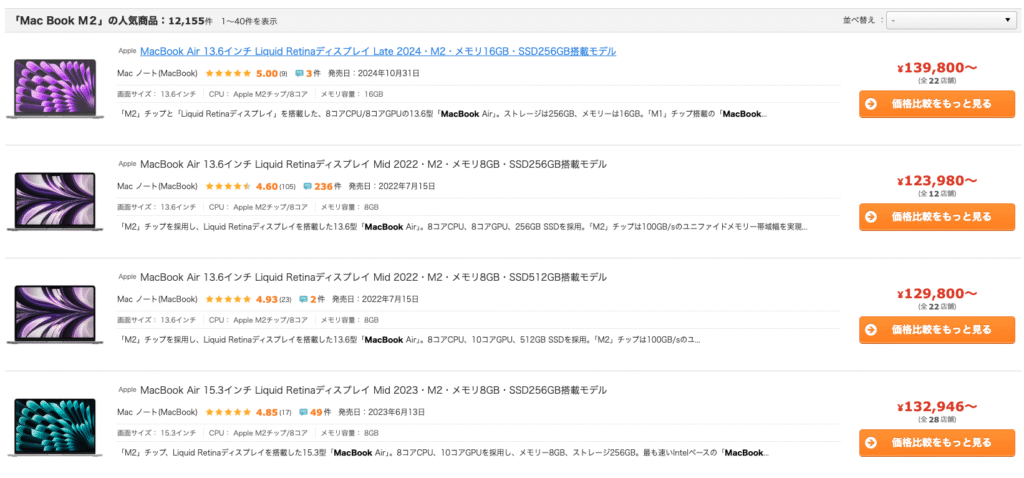
Task: Click 価格比較をもっと見る button for ¥139,800 item
Action: [936, 104]
